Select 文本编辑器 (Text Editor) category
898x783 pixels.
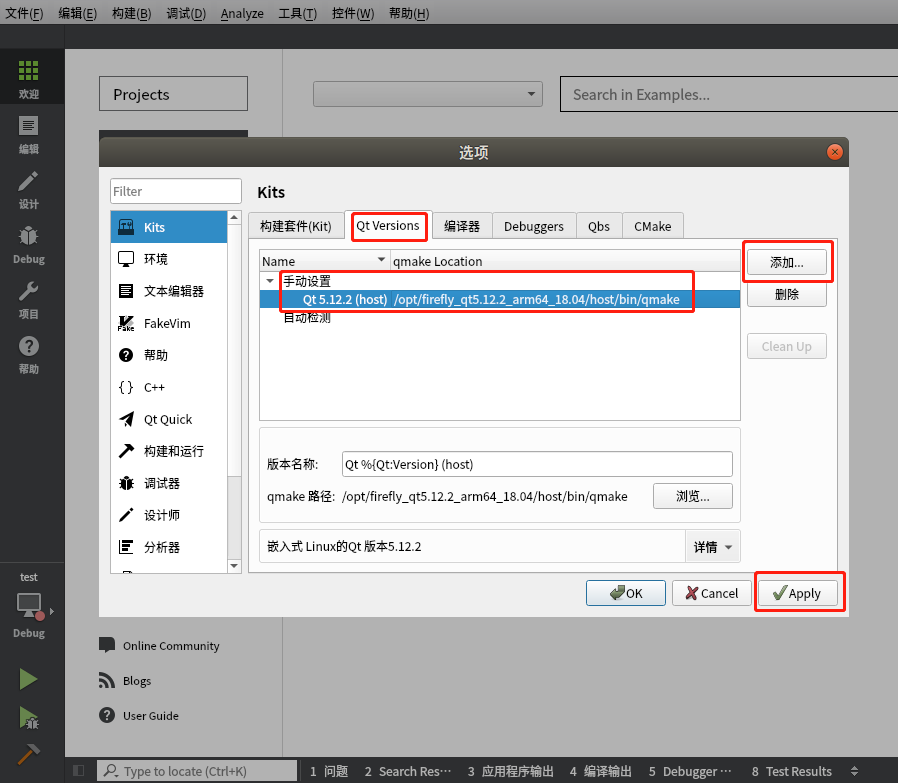click(169, 291)
